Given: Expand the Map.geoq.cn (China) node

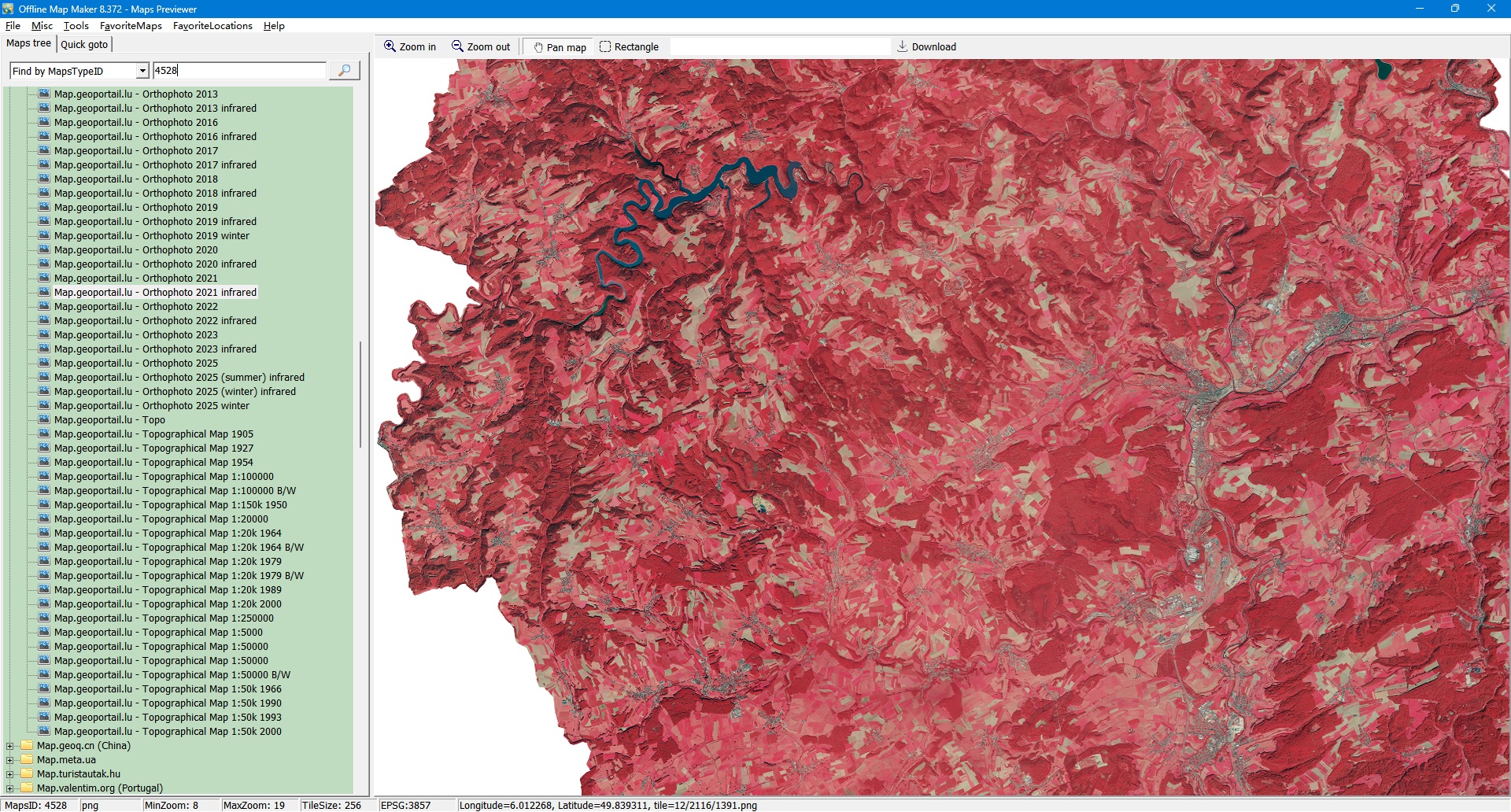Looking at the screenshot, I should (9, 746).
